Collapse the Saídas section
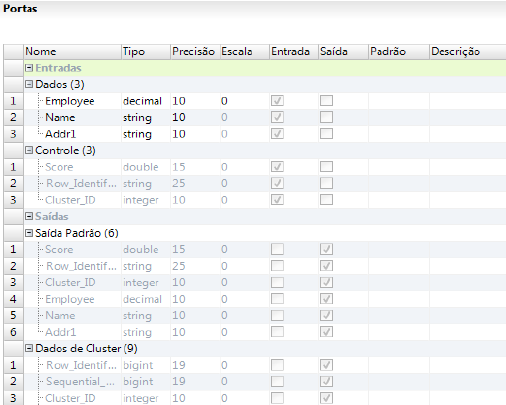Screen dimensions: 506x405 pyautogui.click(x=29, y=216)
